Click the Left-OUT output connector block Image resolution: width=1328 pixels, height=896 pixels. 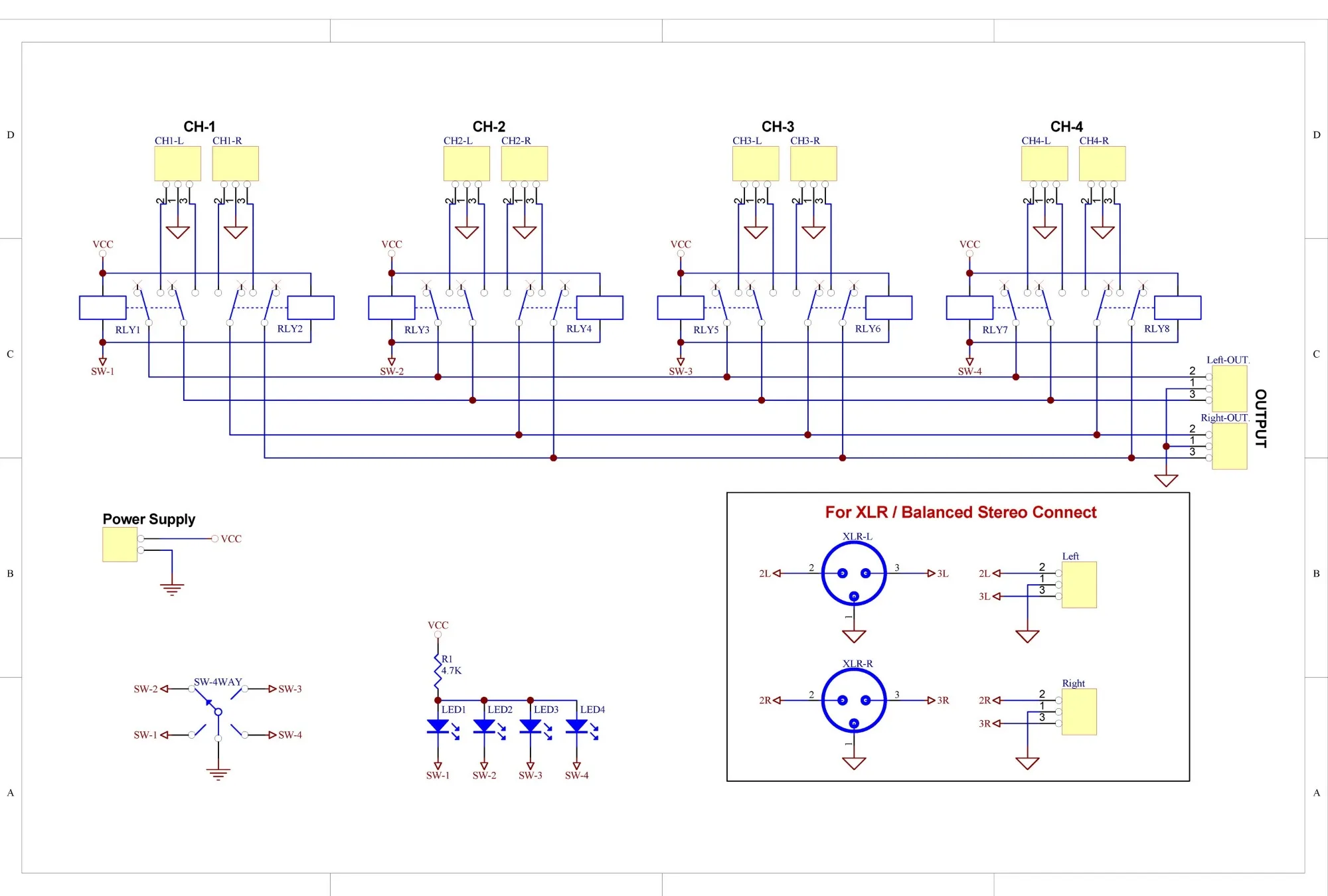(1229, 388)
